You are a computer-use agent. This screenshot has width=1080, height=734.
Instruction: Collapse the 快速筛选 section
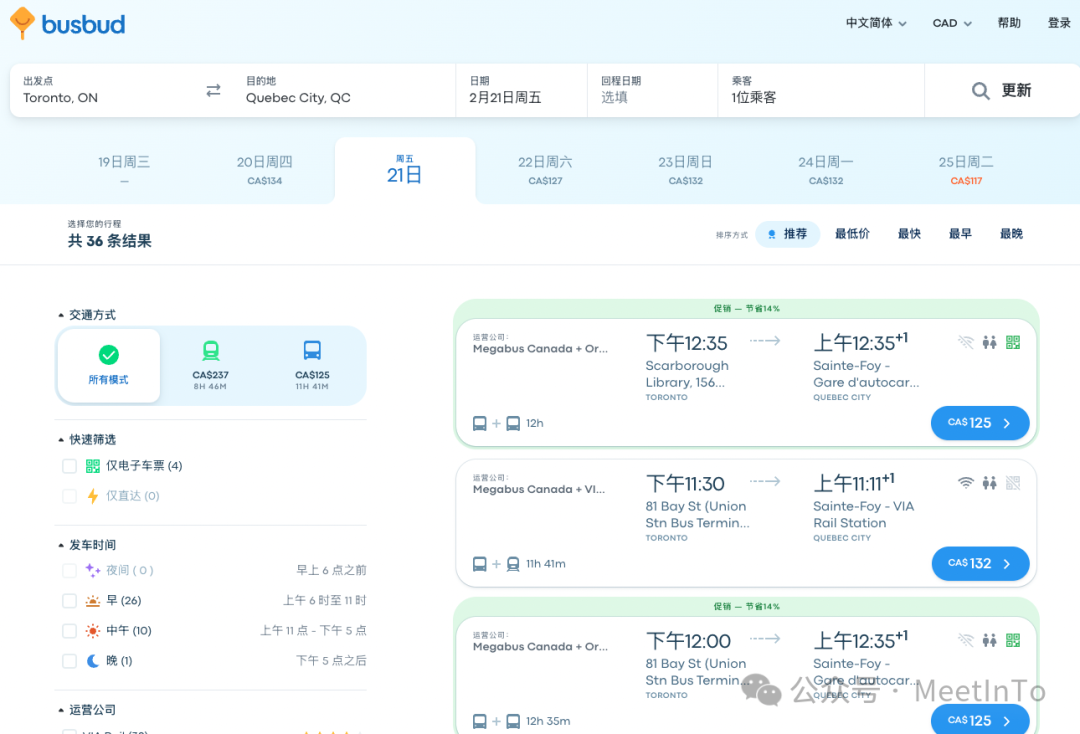click(87, 439)
